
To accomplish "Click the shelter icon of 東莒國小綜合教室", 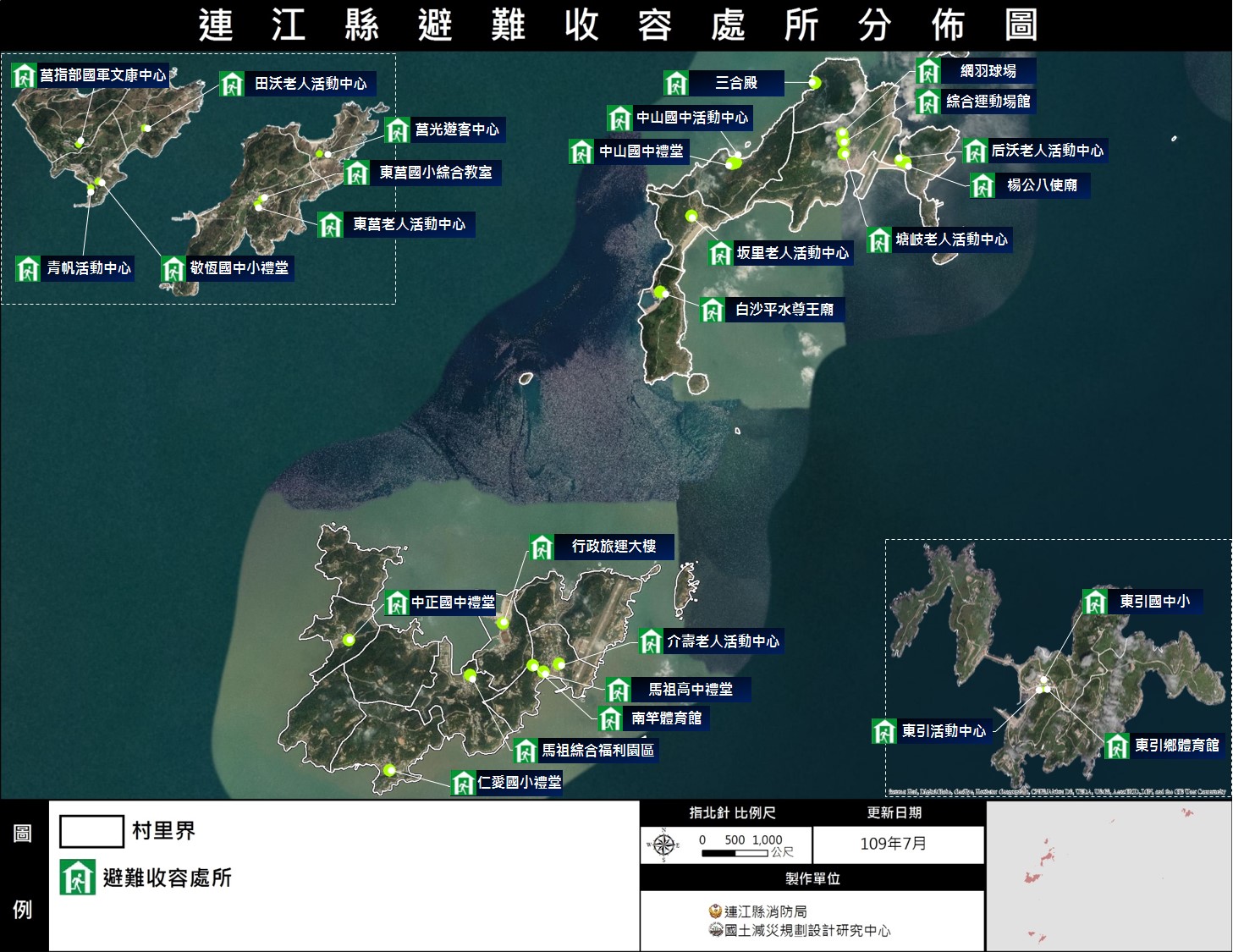I will click(357, 173).
